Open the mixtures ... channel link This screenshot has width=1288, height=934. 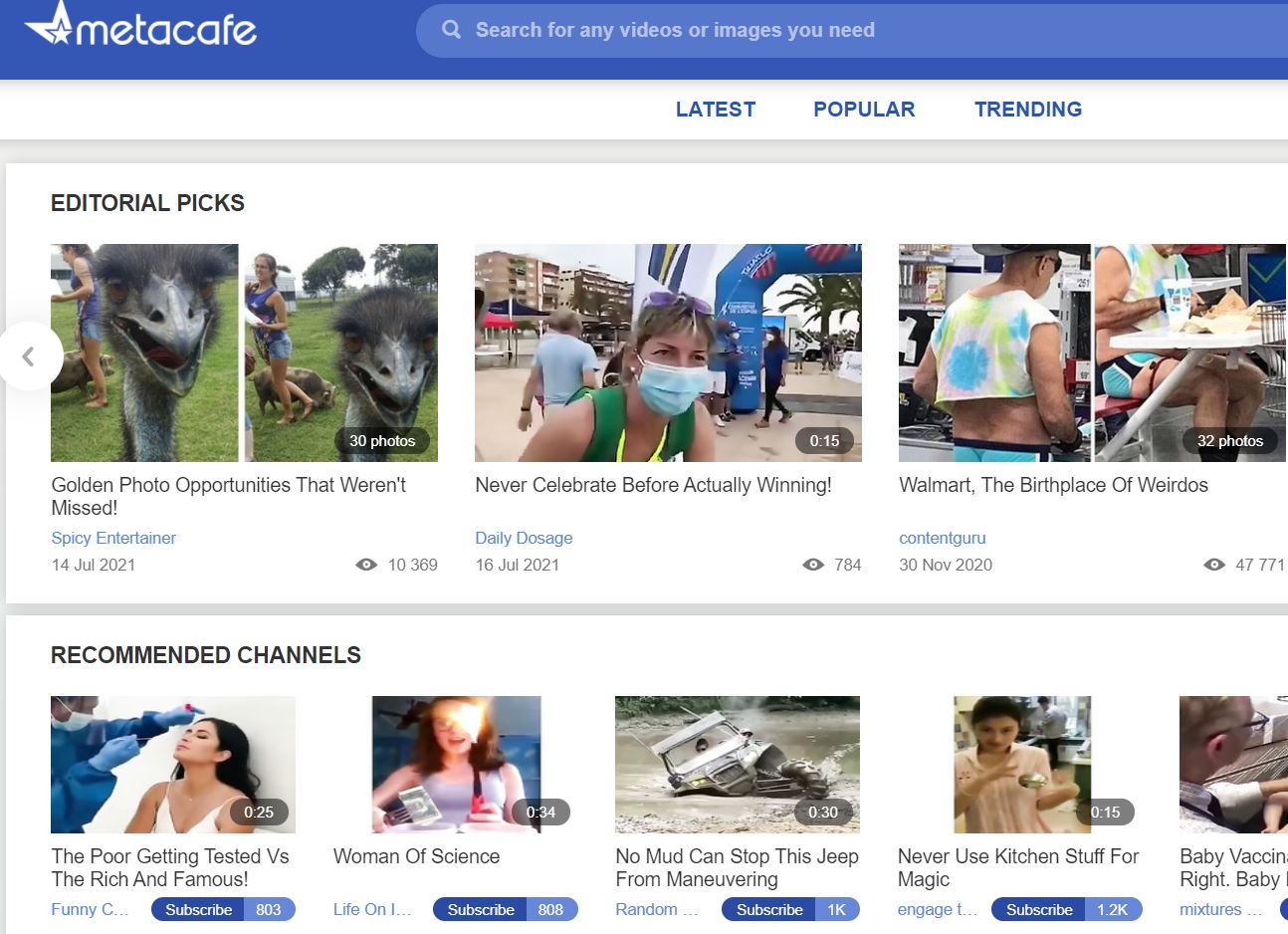[1220, 909]
